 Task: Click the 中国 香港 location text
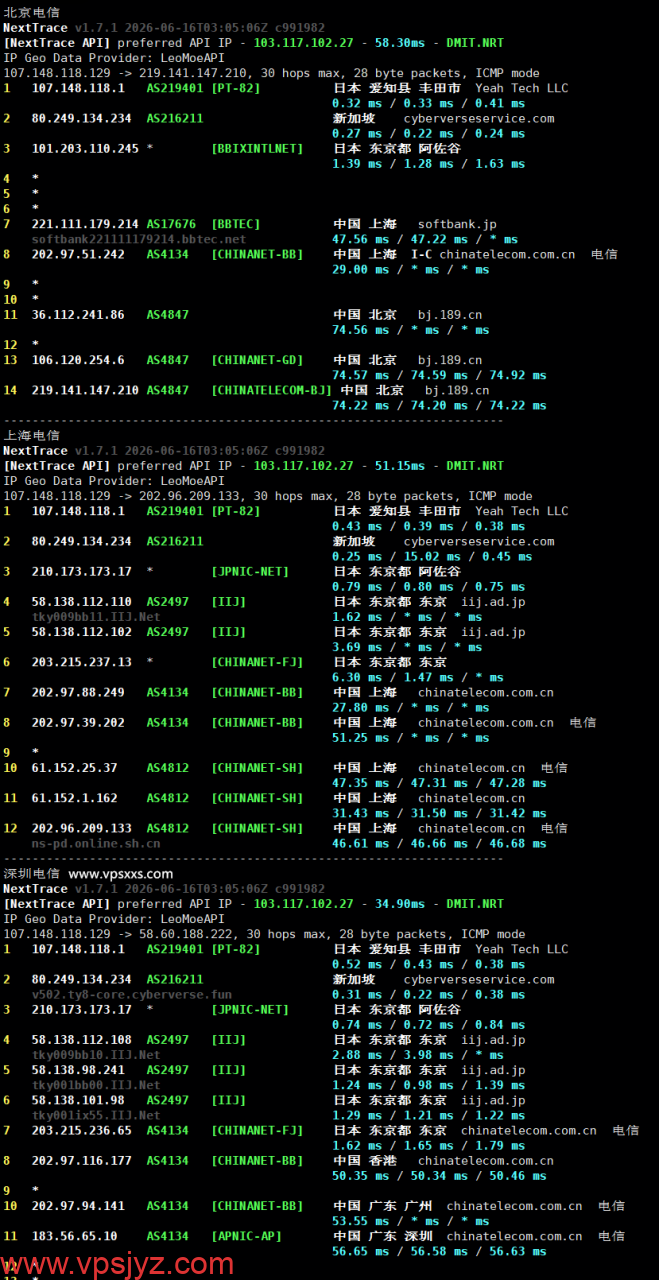coord(365,1161)
